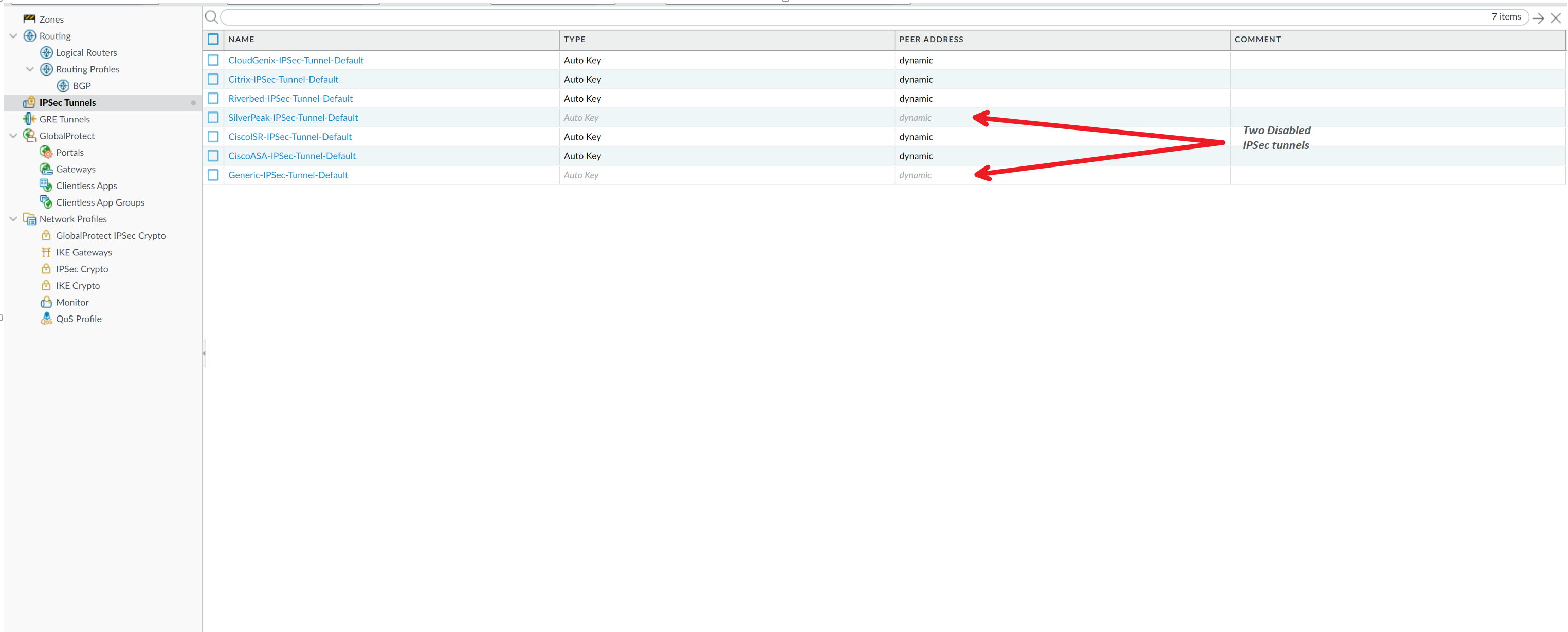The width and height of the screenshot is (1568, 632).
Task: Collapse the Routing tree node
Action: coord(13,36)
